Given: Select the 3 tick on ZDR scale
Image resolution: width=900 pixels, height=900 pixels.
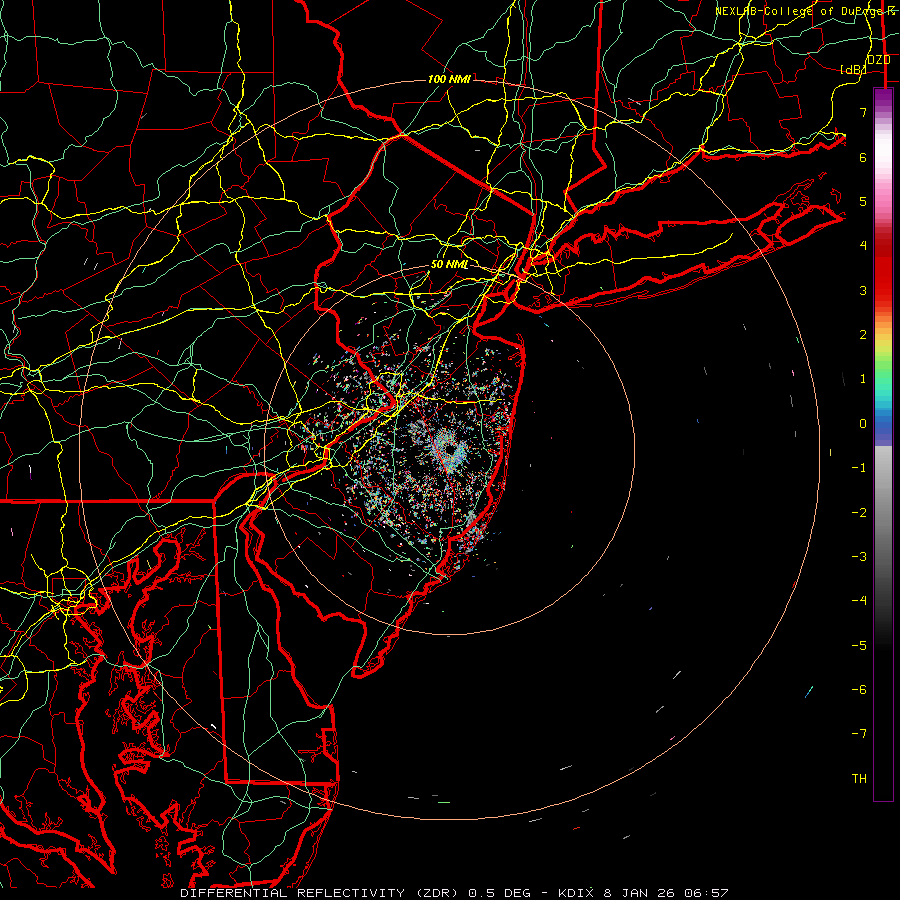Looking at the screenshot, I should tap(863, 290).
